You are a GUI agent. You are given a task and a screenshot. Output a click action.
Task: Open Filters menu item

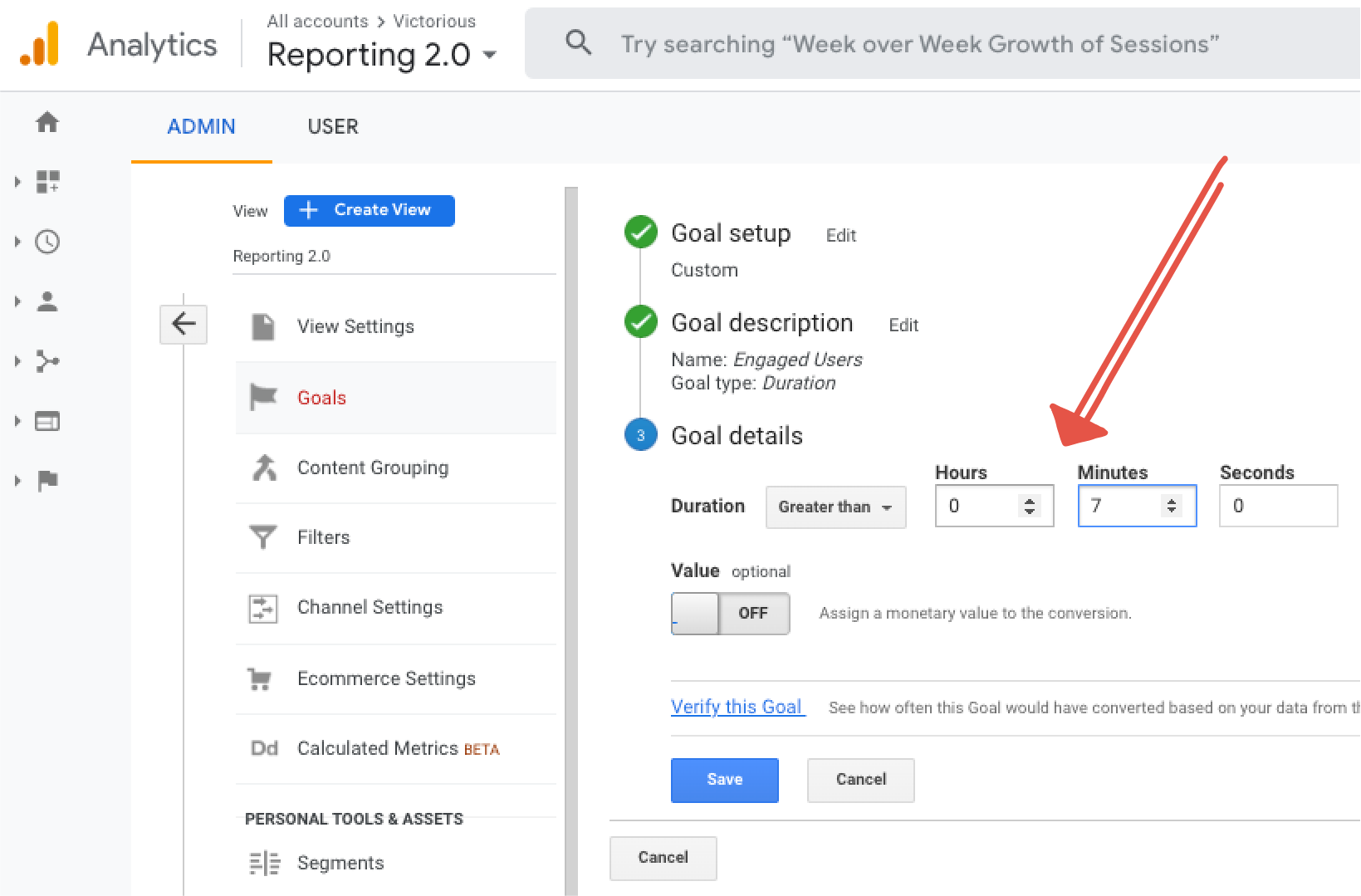pos(396,538)
